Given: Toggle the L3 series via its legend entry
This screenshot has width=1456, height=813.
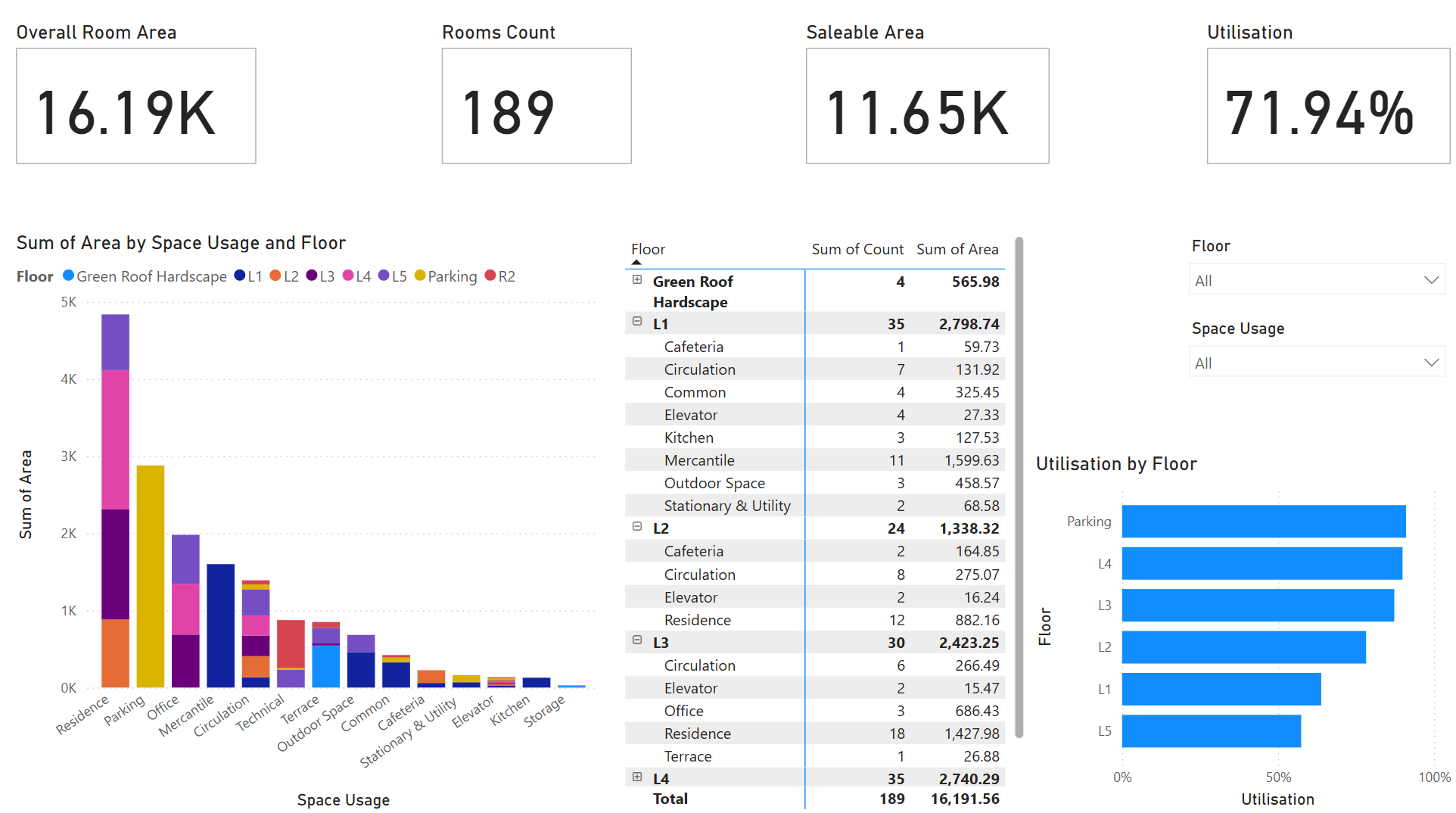Looking at the screenshot, I should pyautogui.click(x=321, y=276).
